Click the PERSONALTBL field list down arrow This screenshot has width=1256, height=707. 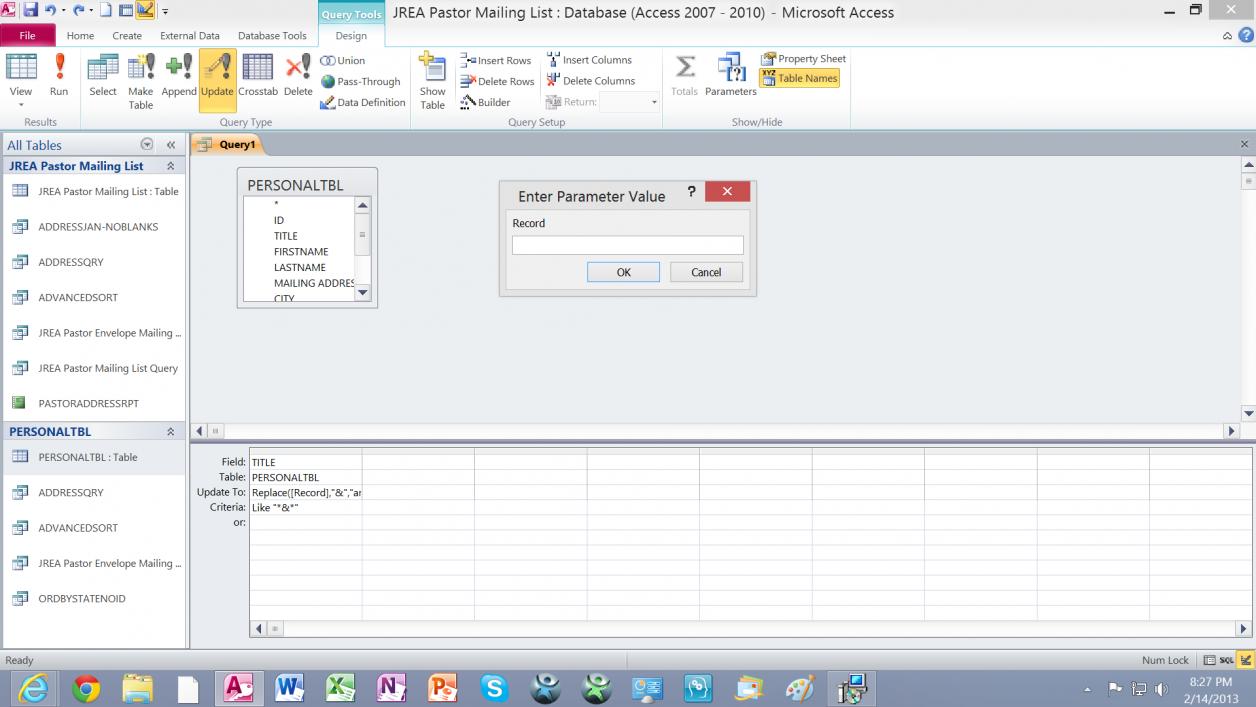click(362, 292)
